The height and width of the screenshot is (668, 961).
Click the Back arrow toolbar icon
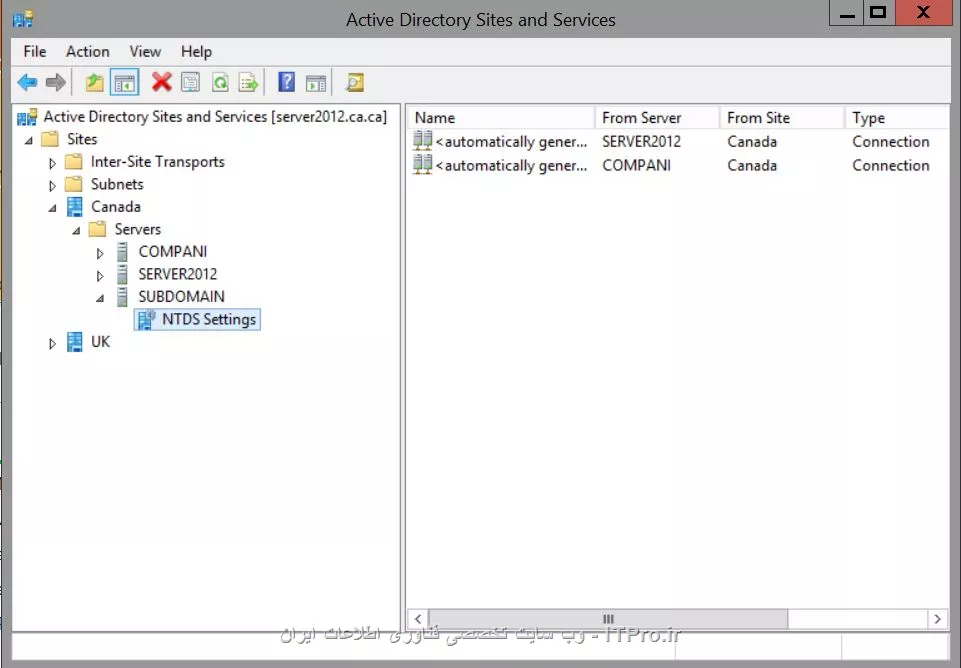pyautogui.click(x=28, y=82)
